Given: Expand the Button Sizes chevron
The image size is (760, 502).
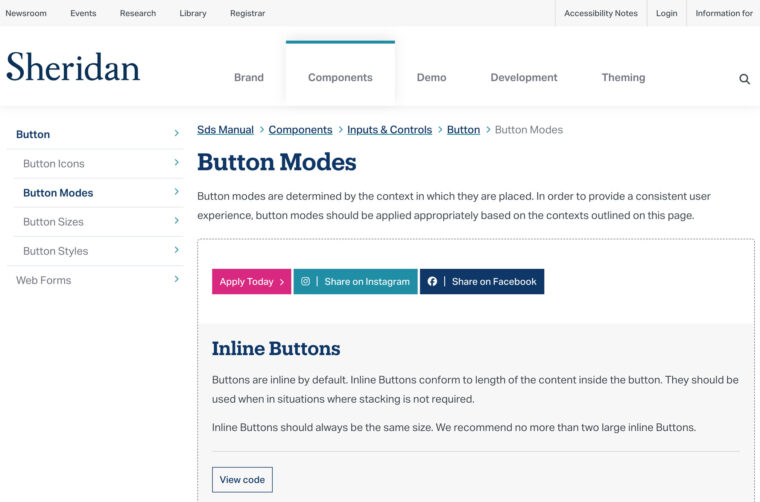Looking at the screenshot, I should (x=176, y=220).
